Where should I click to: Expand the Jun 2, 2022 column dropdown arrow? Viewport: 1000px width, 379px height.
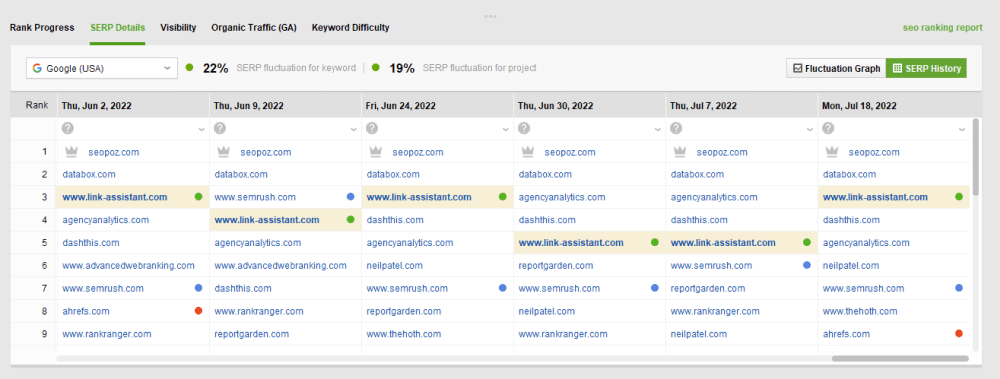click(x=202, y=130)
